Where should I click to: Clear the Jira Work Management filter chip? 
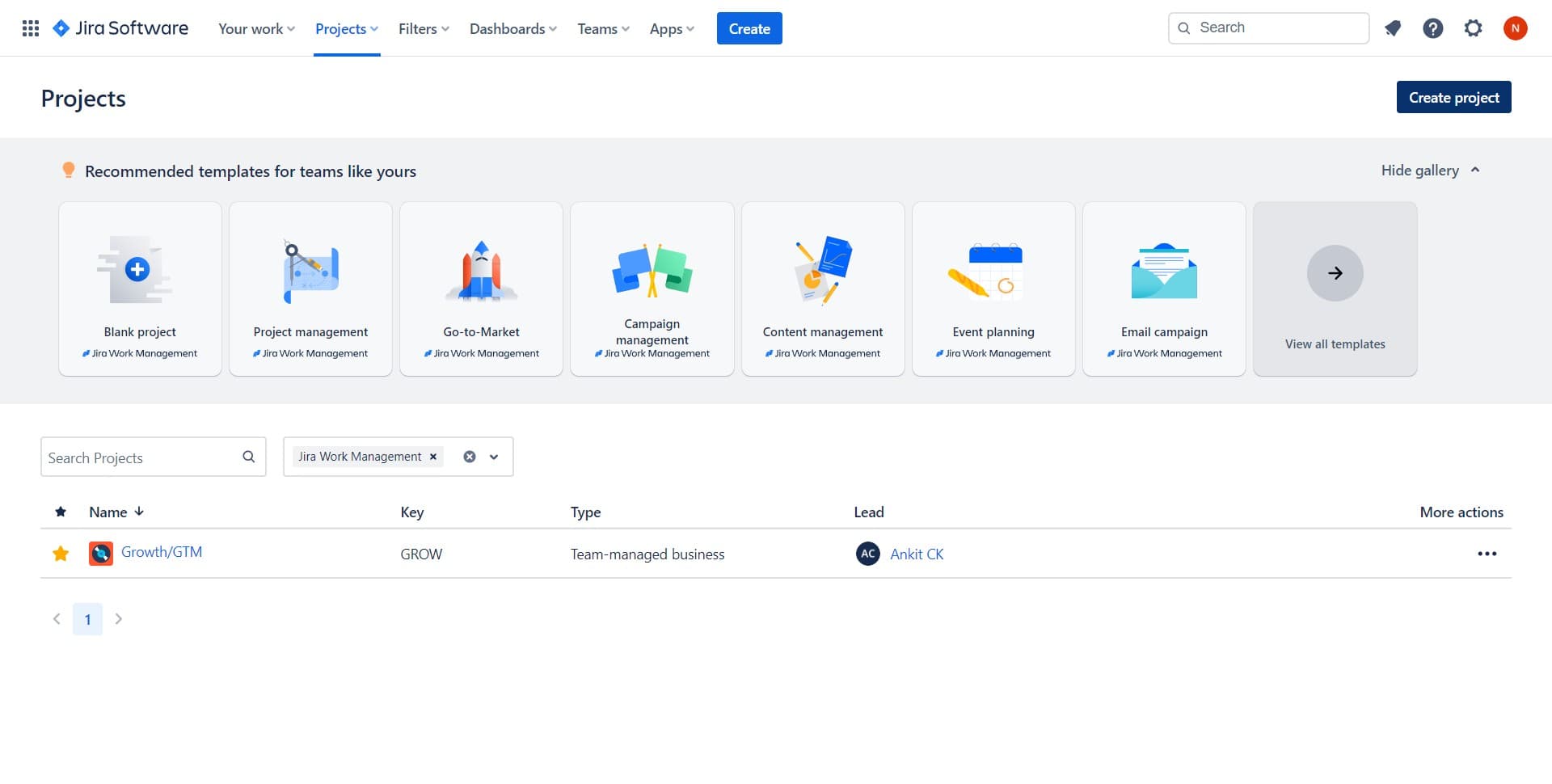pos(434,457)
